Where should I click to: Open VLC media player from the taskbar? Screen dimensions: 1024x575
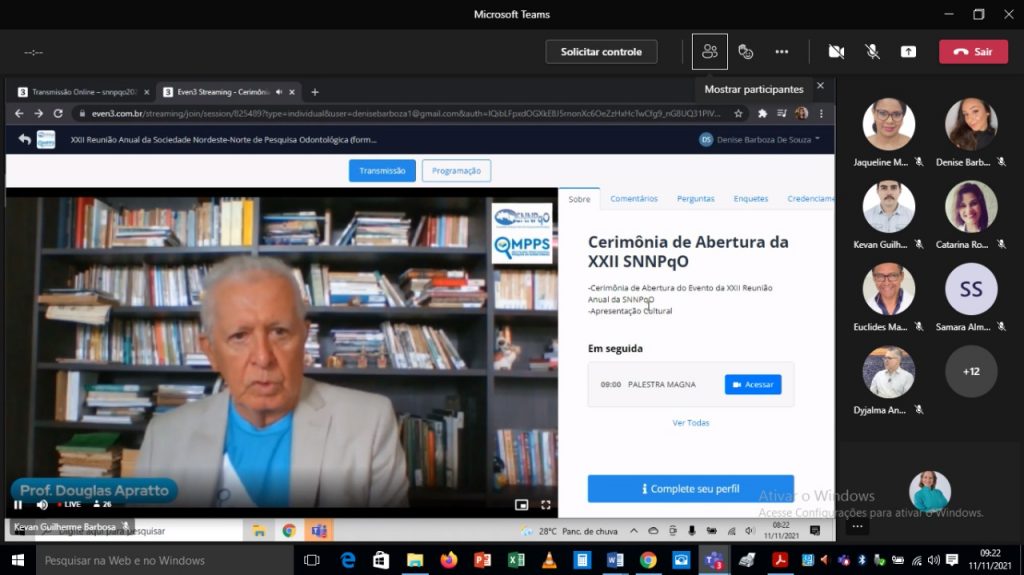pyautogui.click(x=549, y=561)
